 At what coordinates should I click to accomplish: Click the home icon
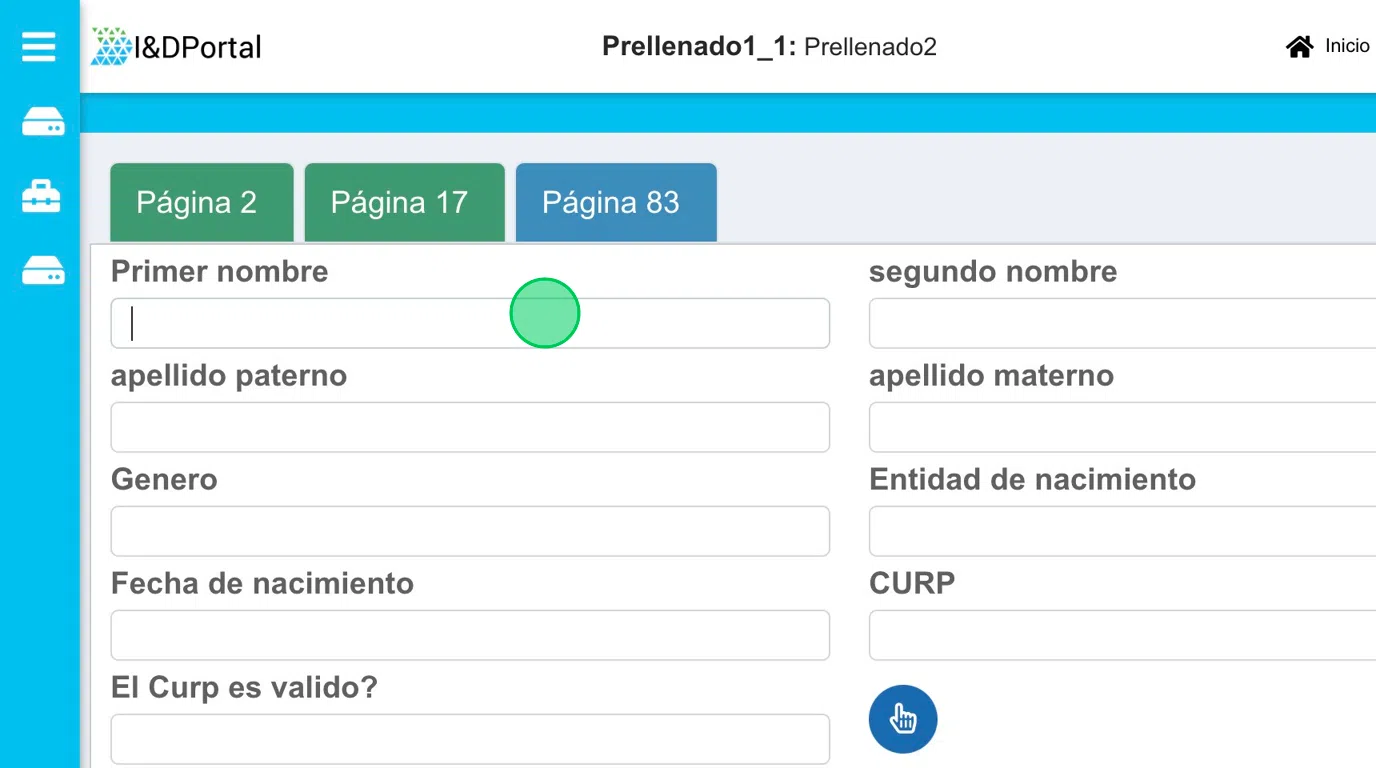pyautogui.click(x=1299, y=47)
